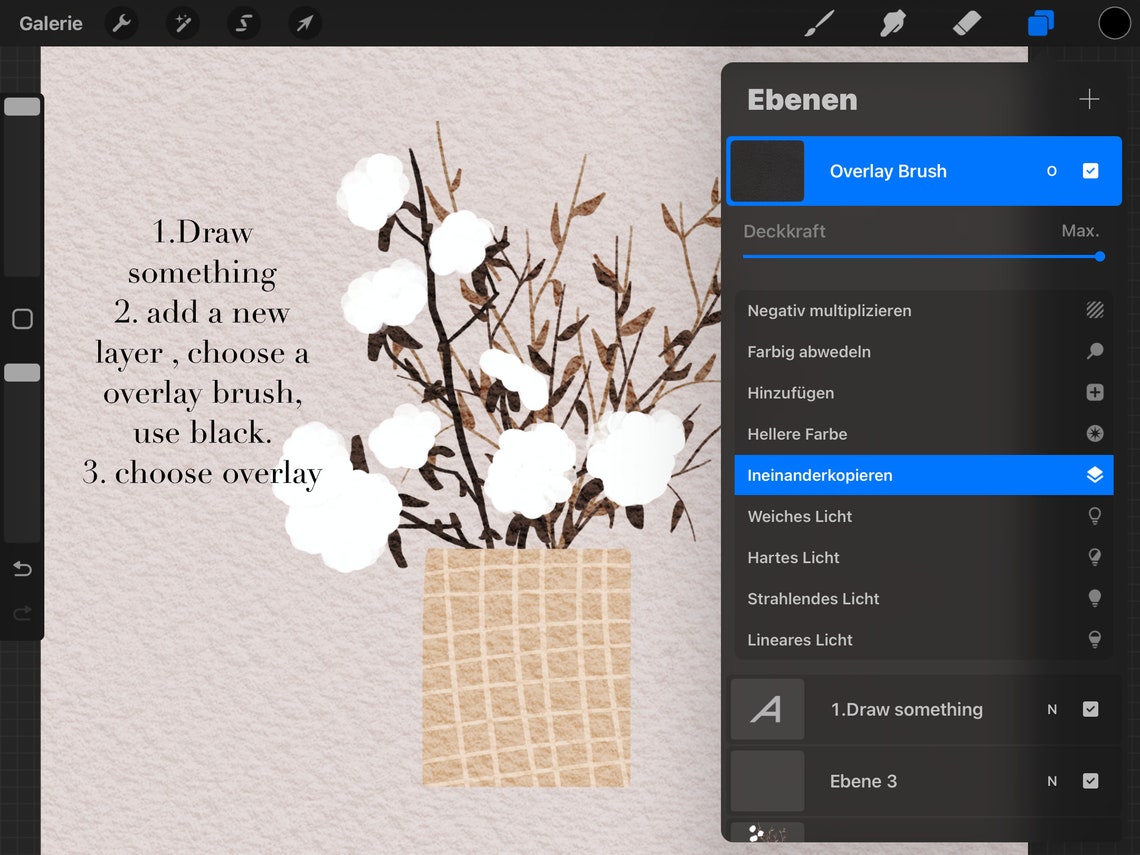Toggle visibility of the Overlay Brush layer

1090,170
